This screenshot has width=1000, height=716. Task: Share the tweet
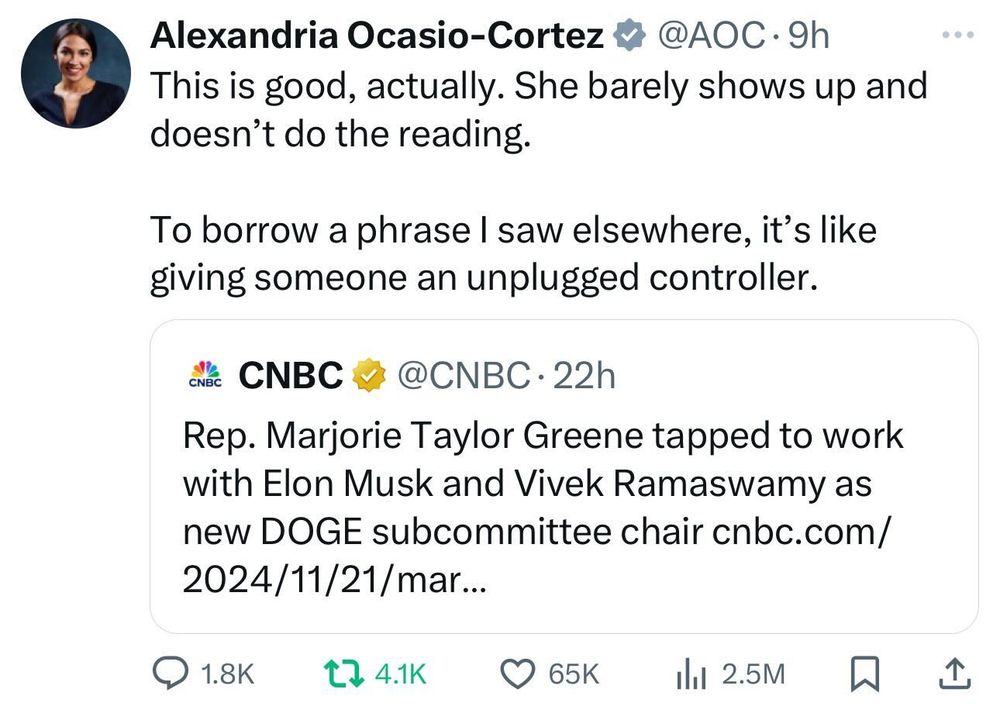tap(952, 673)
